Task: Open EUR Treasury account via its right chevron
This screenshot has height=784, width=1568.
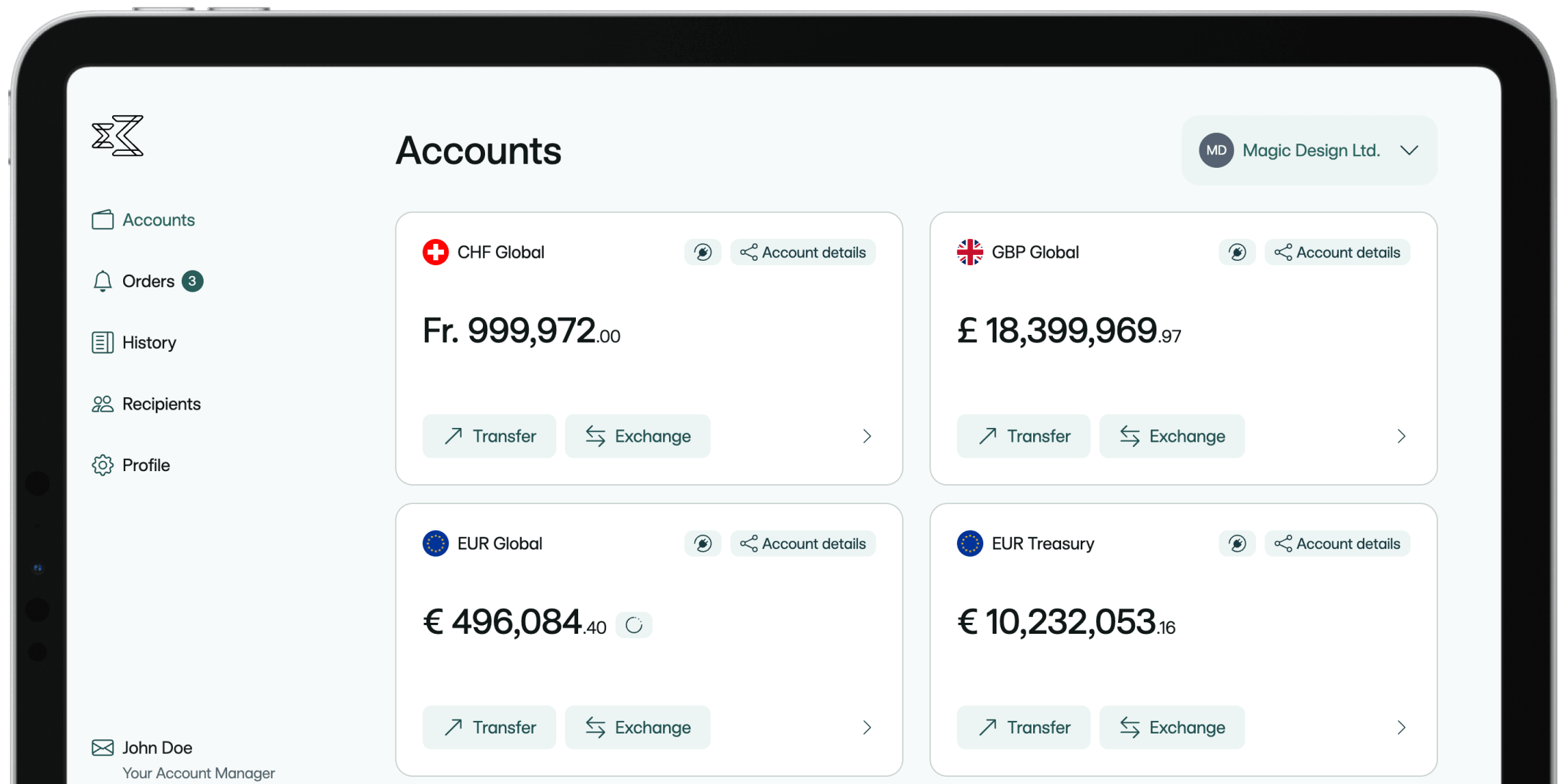Action: pyautogui.click(x=1401, y=728)
